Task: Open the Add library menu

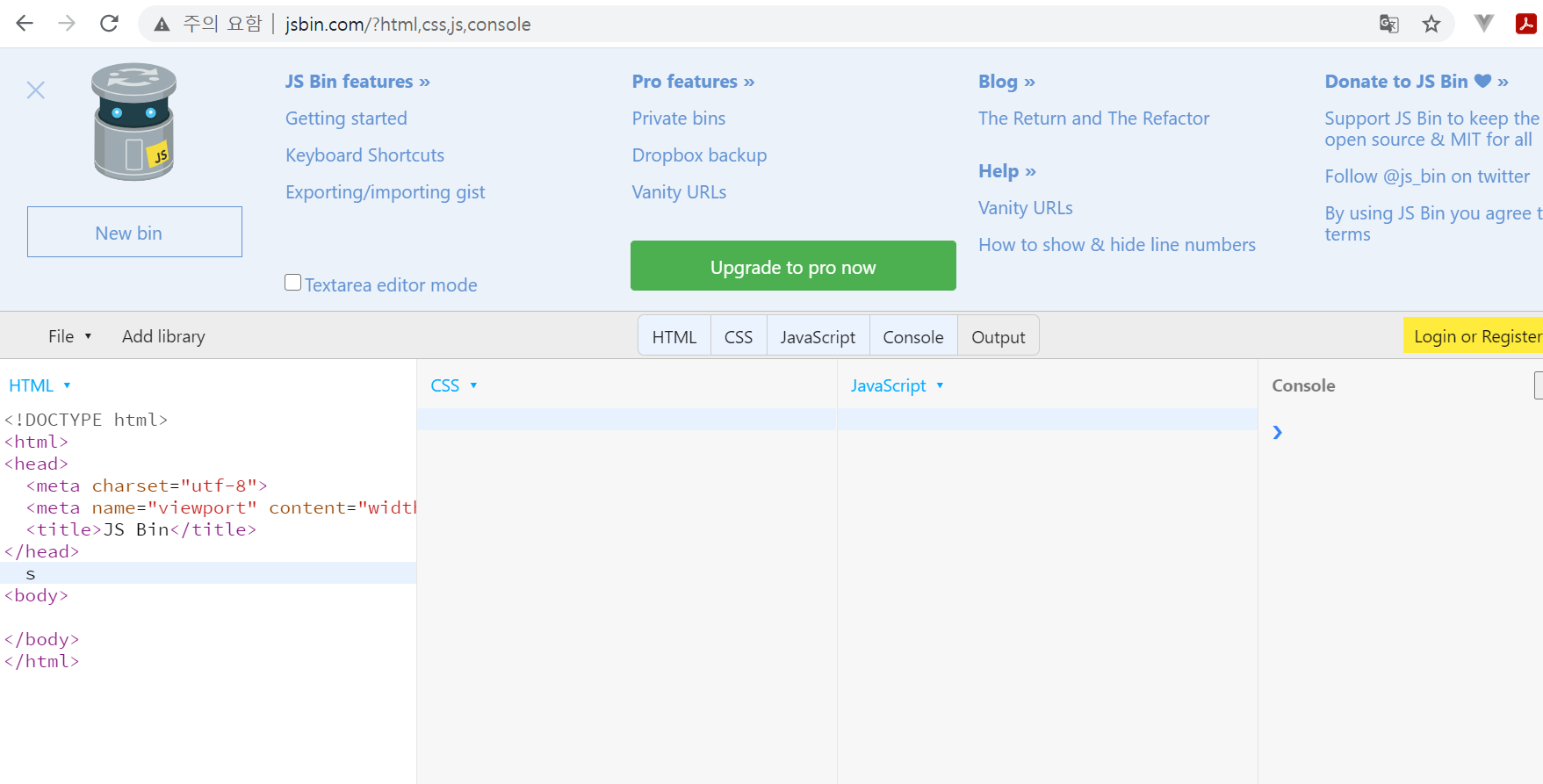Action: [163, 336]
